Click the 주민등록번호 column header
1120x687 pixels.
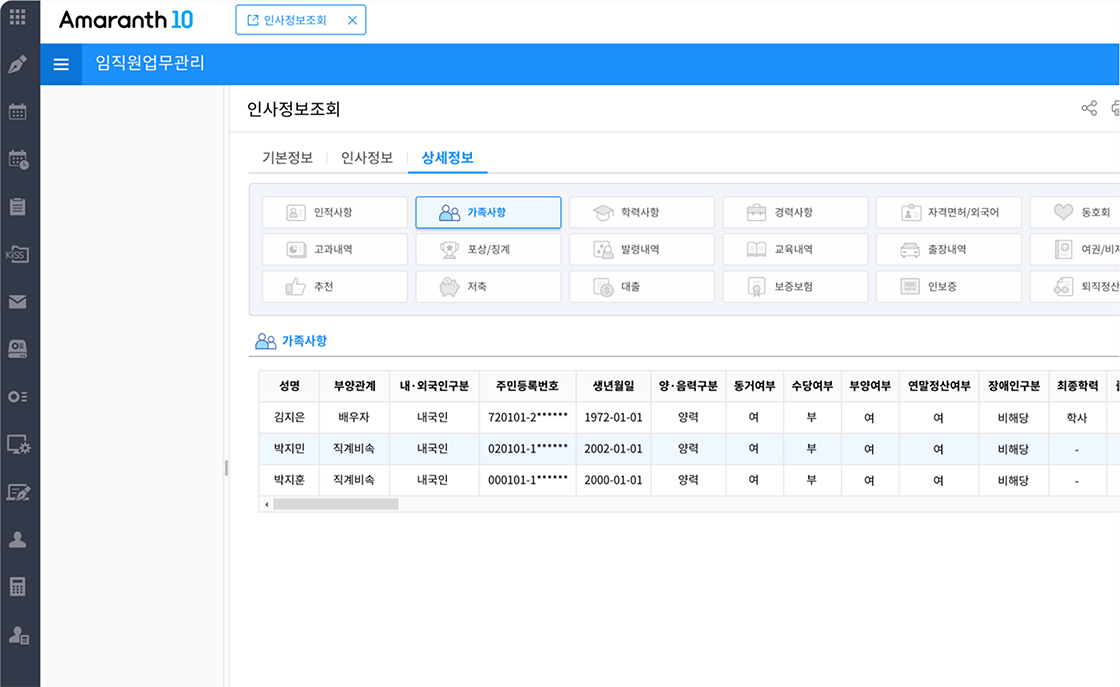click(x=528, y=386)
